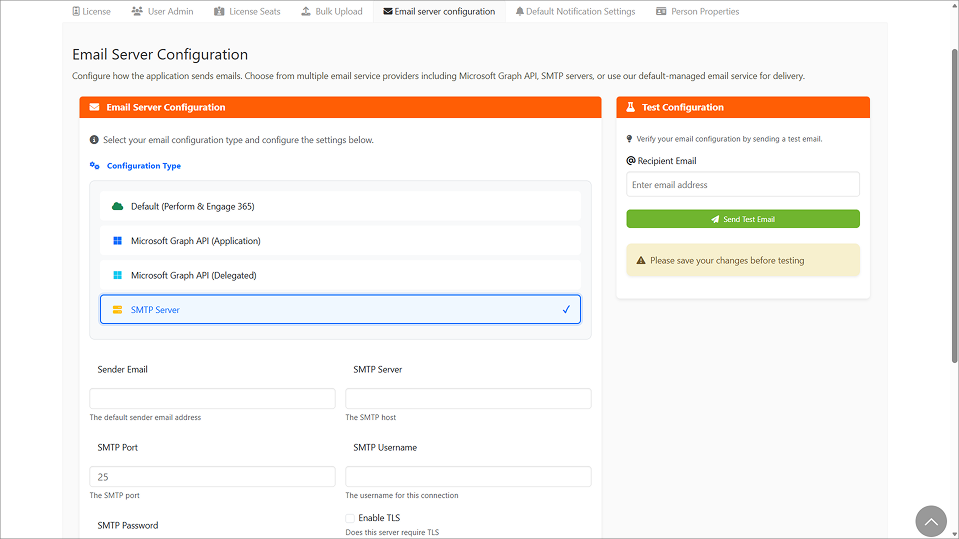Screen dimensions: 959x539
Task: Click the License Seats icon
Action: 219,12
